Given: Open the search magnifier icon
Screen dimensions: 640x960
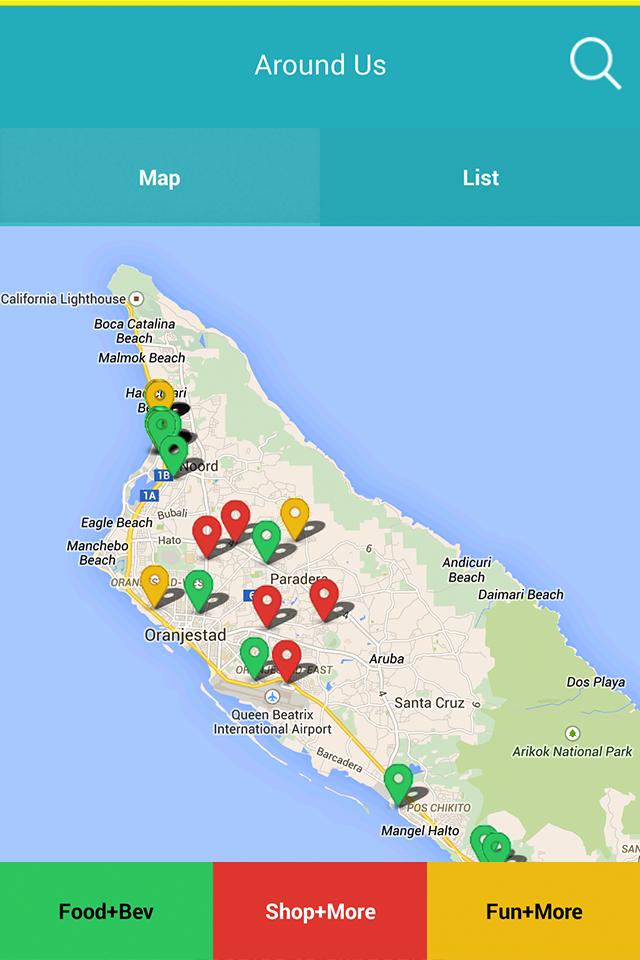Looking at the screenshot, I should click(x=595, y=64).
